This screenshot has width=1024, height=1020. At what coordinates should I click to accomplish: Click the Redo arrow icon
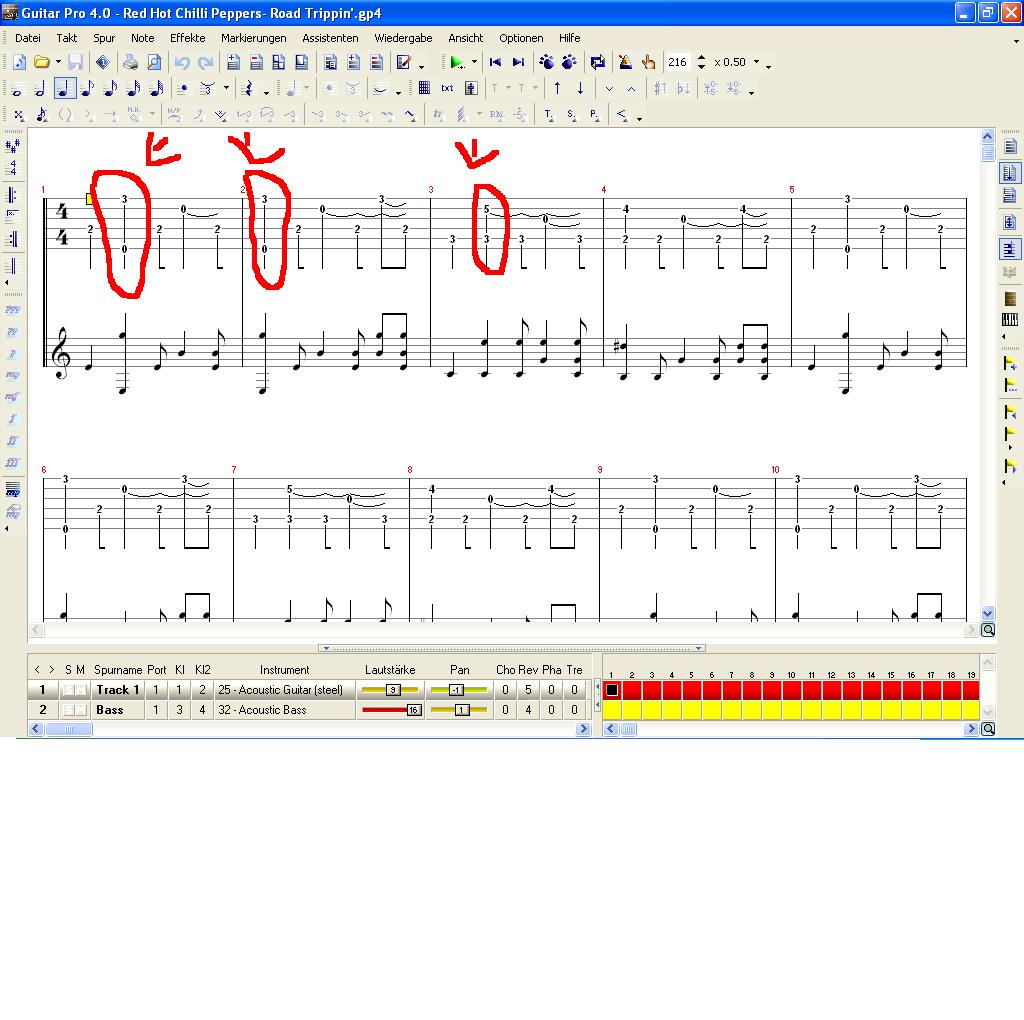tap(206, 62)
